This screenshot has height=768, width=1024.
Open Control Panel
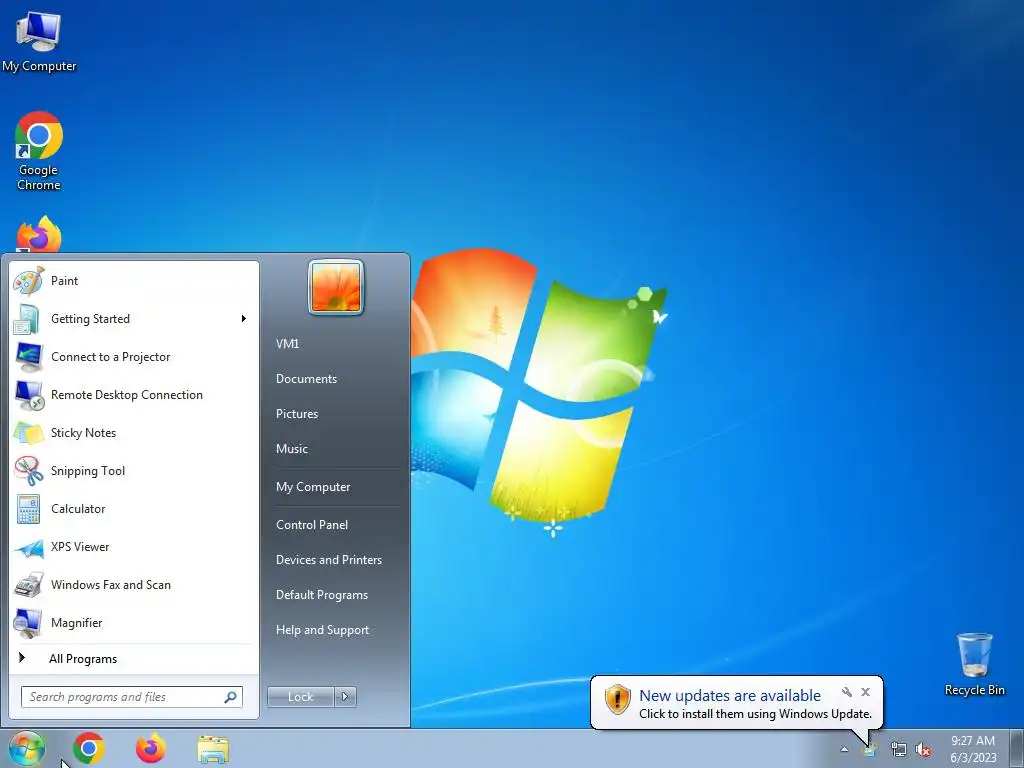[312, 525]
